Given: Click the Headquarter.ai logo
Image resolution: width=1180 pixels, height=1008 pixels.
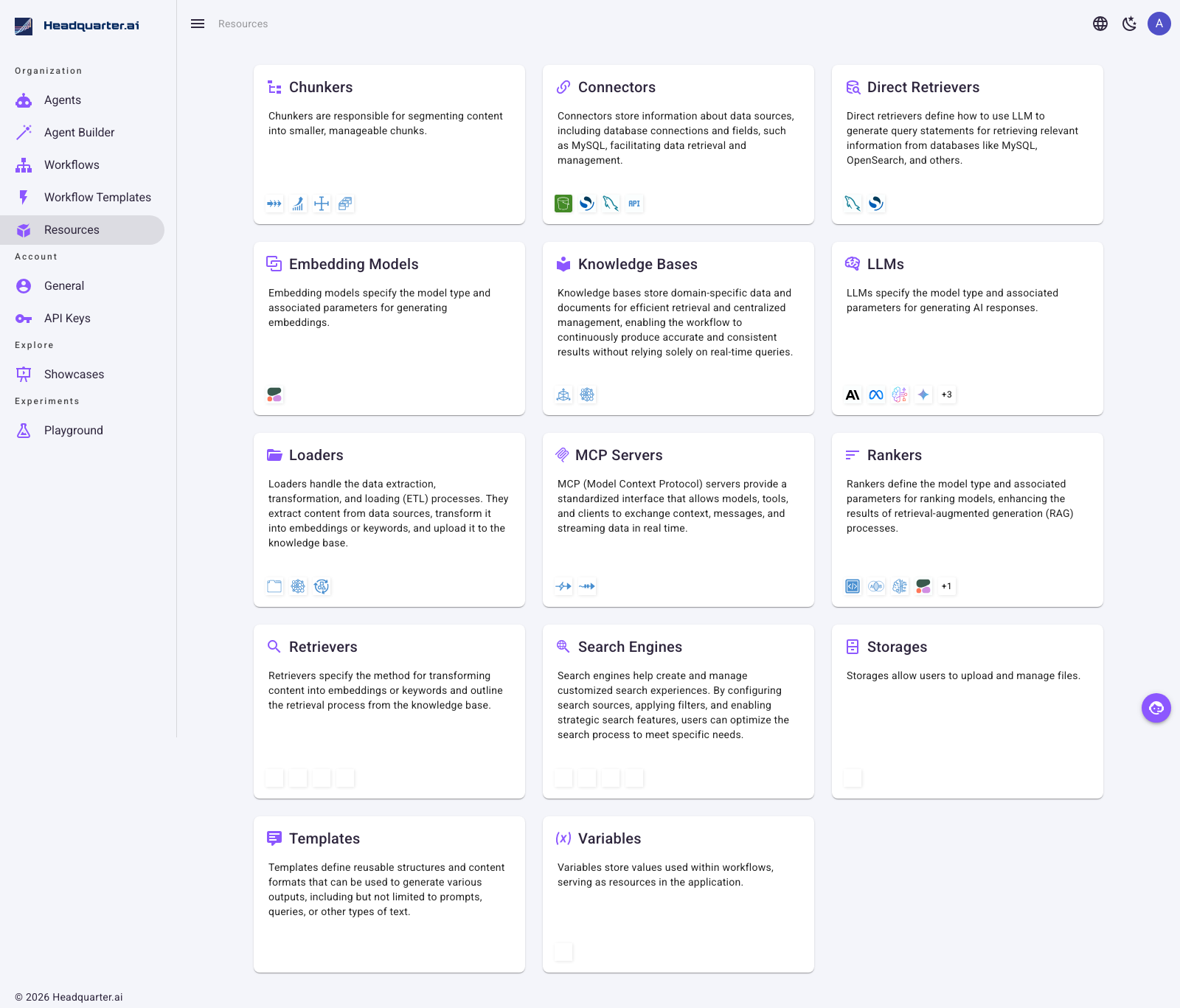Looking at the screenshot, I should pos(77,26).
